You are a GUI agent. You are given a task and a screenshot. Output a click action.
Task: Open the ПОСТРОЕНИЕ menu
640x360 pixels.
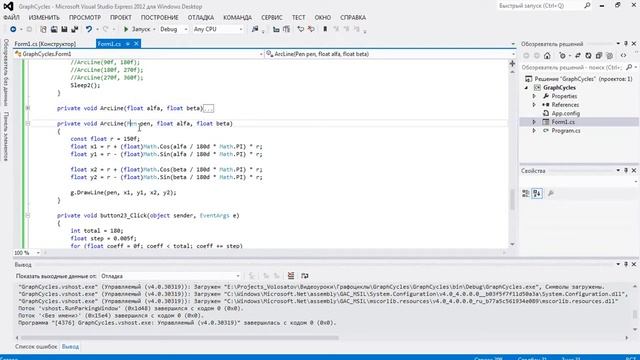point(160,18)
